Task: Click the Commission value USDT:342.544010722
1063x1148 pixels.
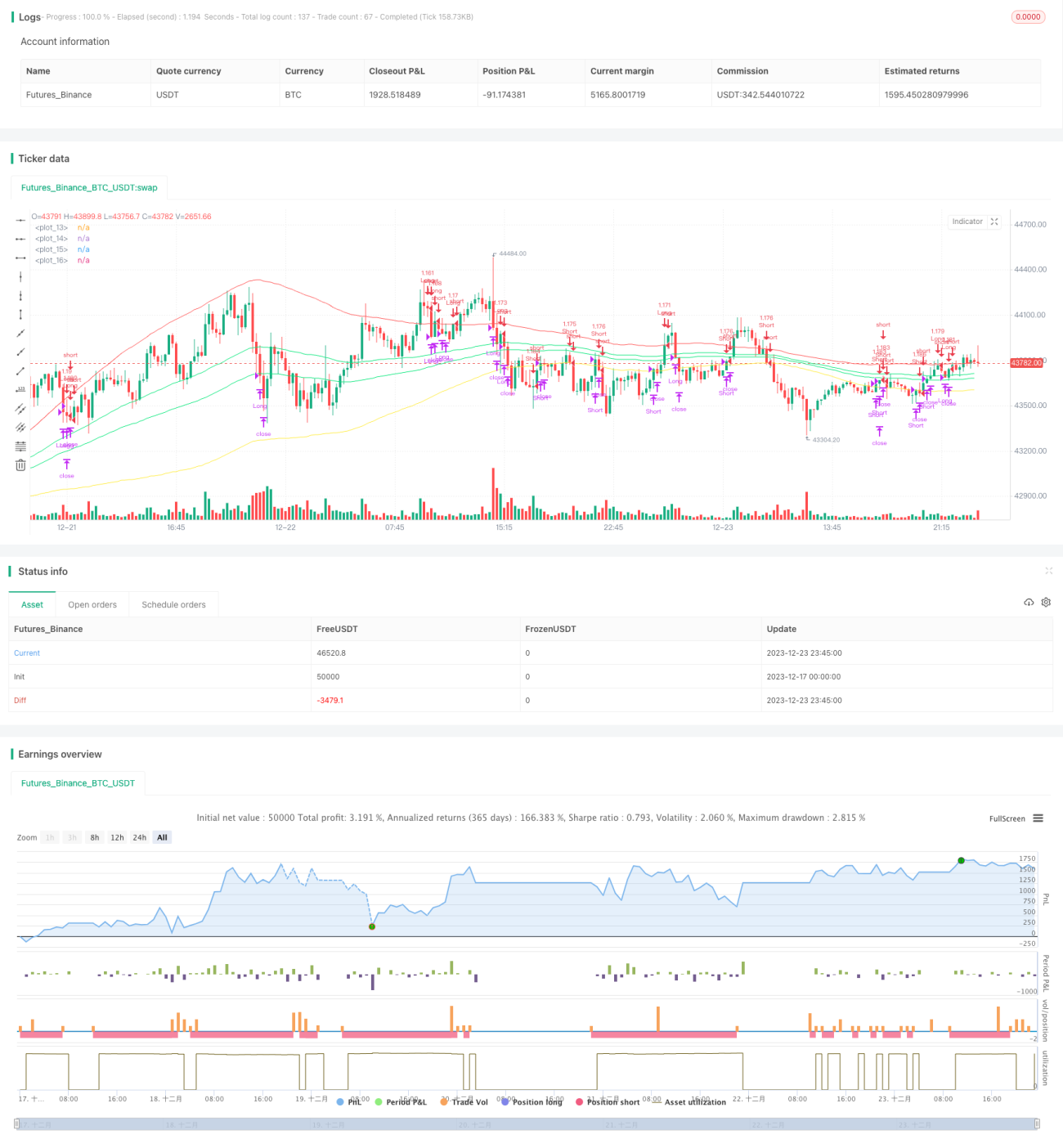Action: click(x=760, y=95)
